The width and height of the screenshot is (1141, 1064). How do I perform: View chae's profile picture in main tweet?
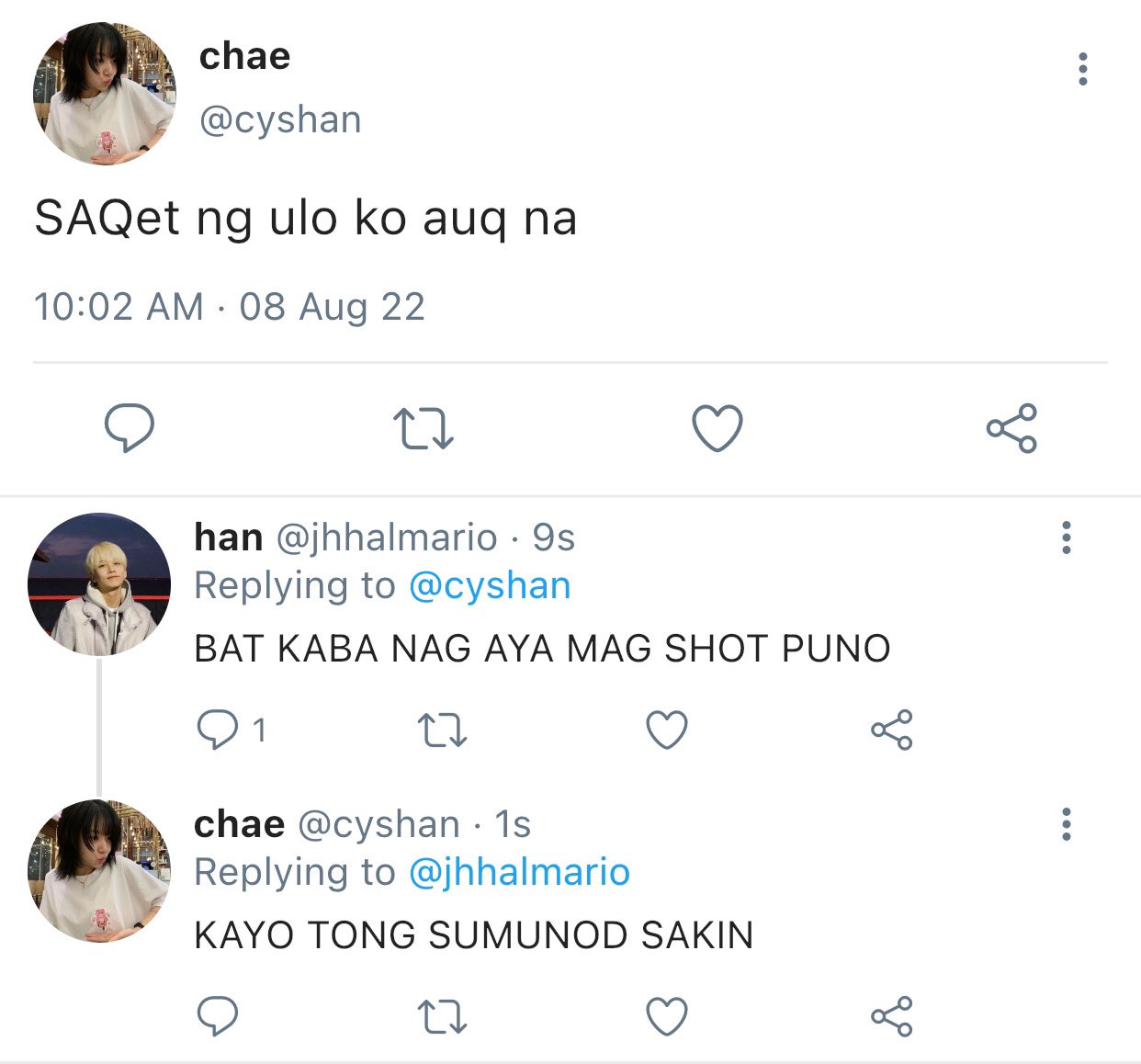click(x=104, y=93)
